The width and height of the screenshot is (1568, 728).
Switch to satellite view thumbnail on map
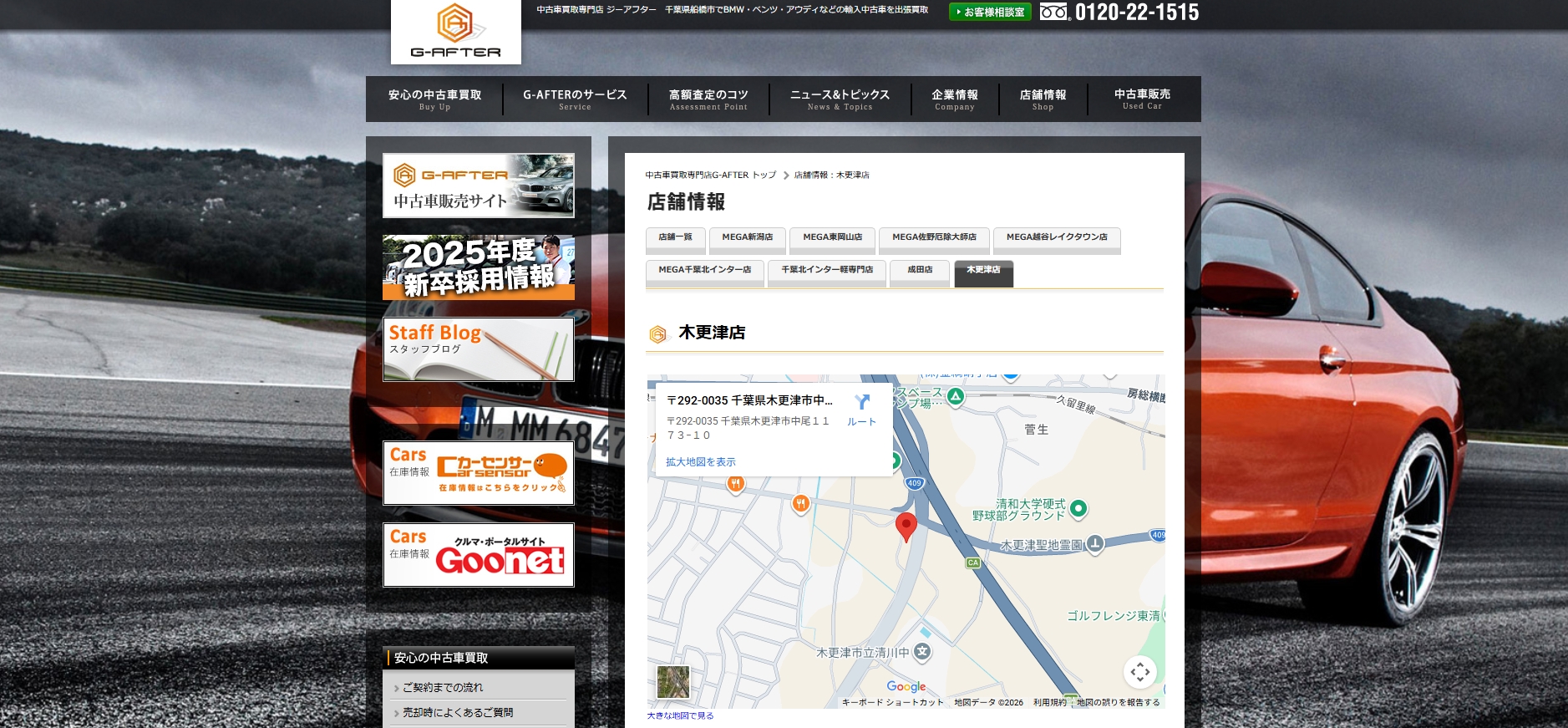pos(673,682)
